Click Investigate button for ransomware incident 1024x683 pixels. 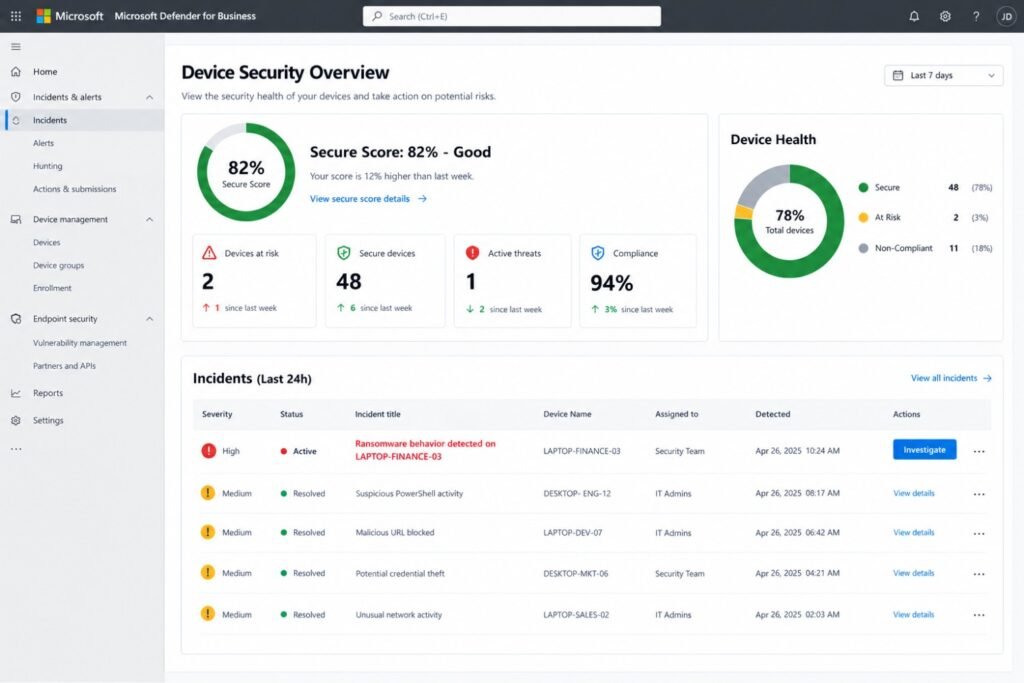pos(924,449)
